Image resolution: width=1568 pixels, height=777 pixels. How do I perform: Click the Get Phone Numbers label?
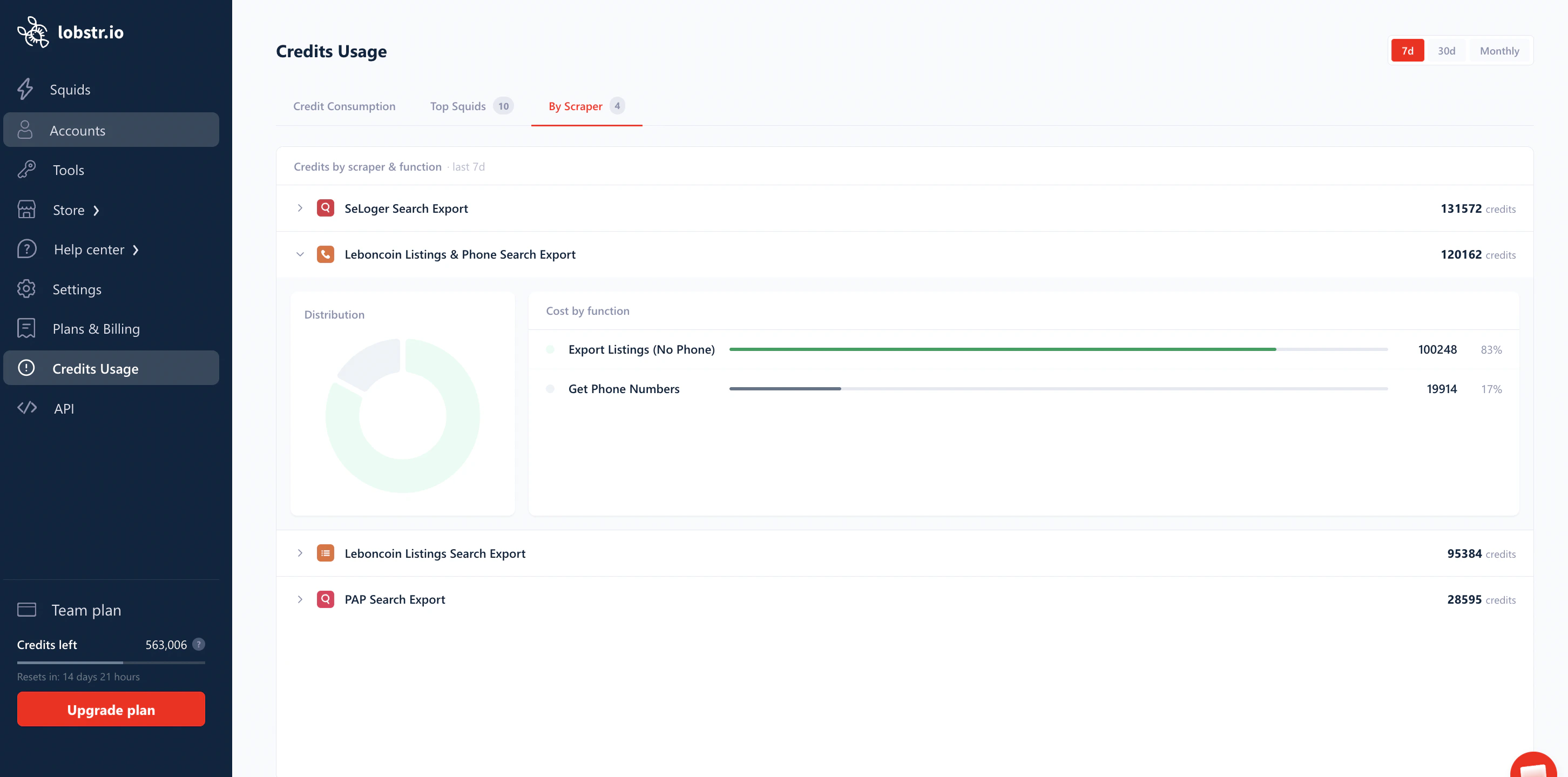tap(624, 389)
